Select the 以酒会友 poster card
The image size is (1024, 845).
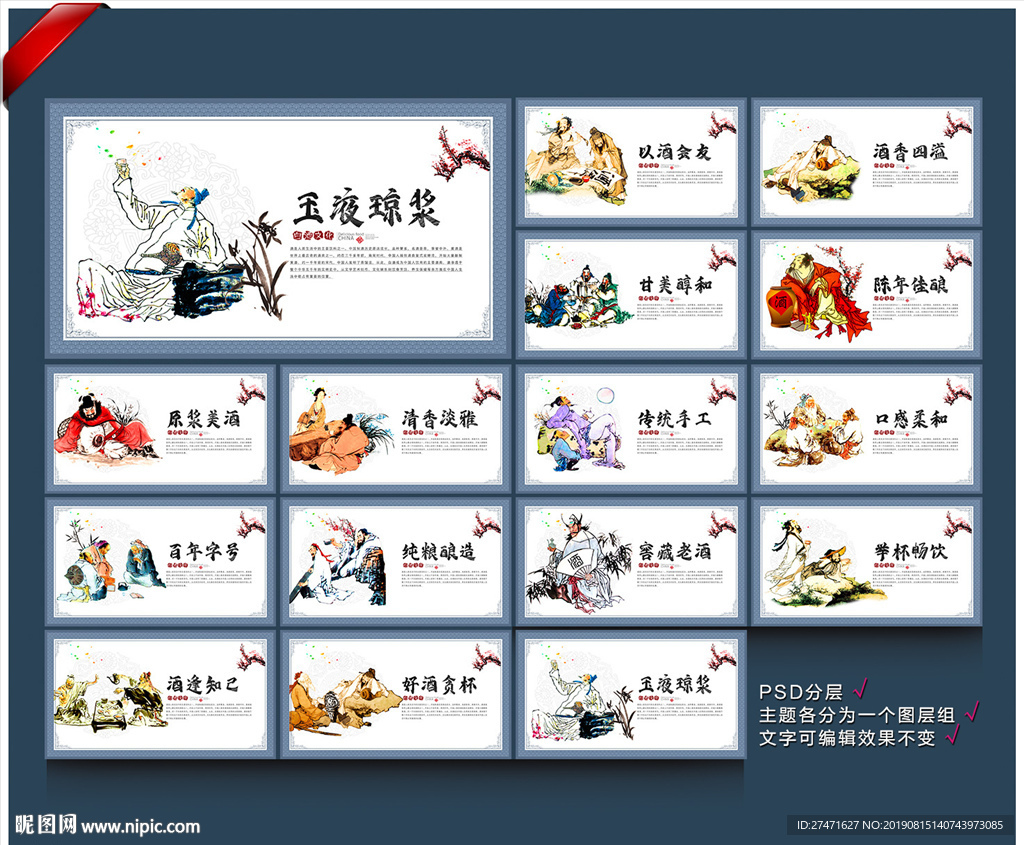[631, 162]
